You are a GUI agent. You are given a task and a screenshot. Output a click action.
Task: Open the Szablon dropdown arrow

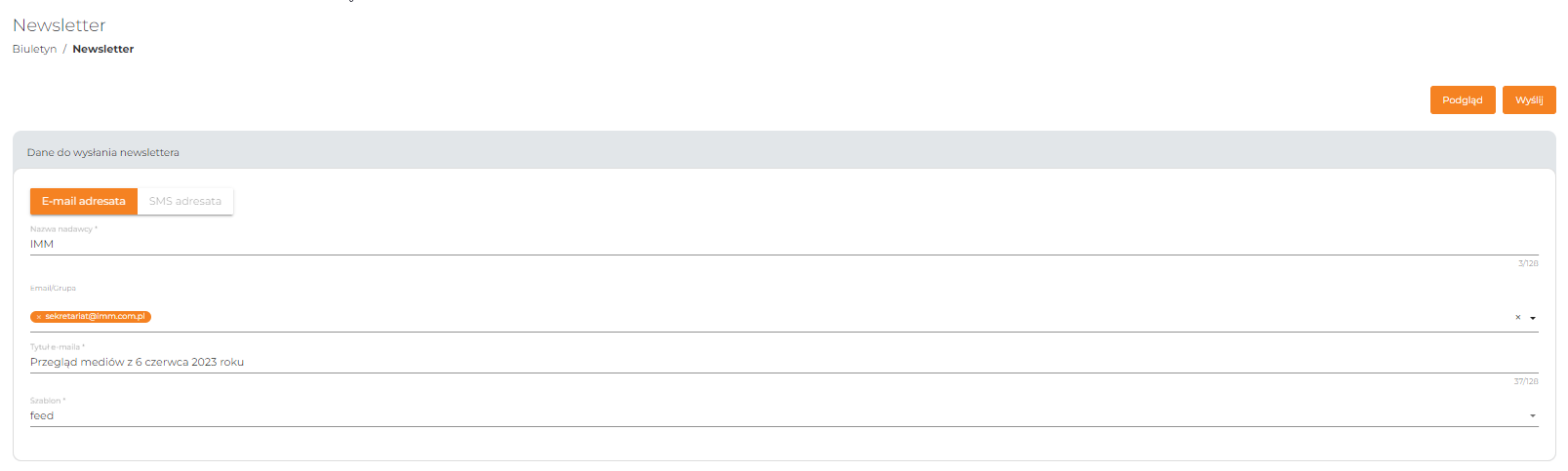(x=1533, y=416)
